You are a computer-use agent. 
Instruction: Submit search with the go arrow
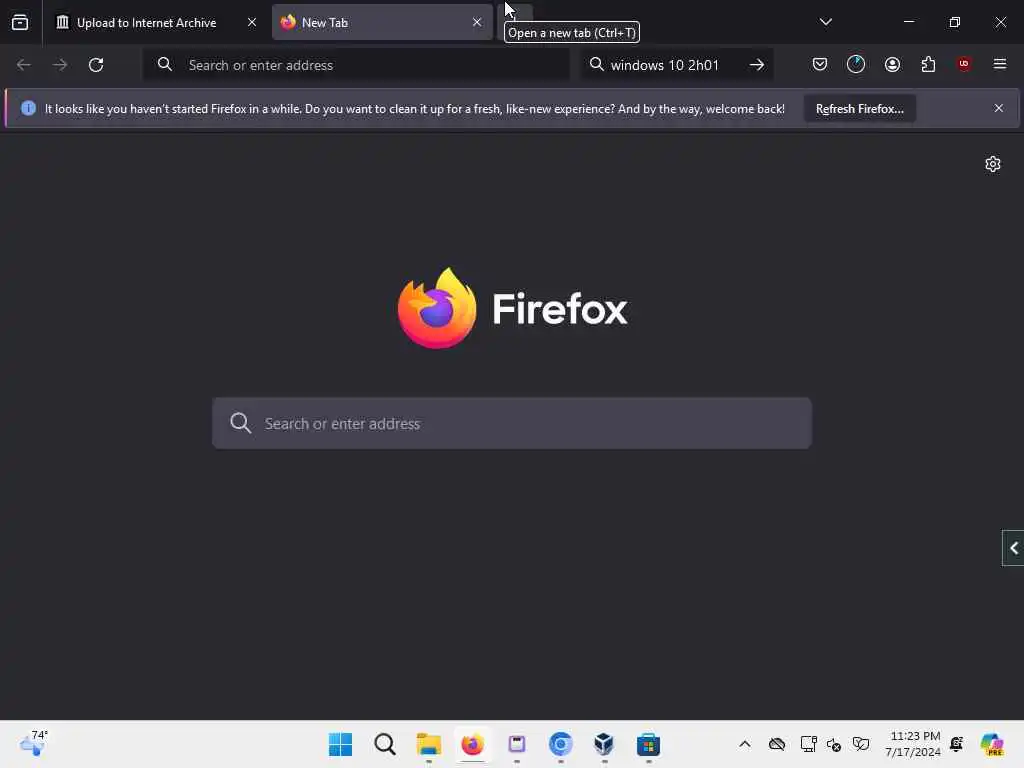[757, 65]
